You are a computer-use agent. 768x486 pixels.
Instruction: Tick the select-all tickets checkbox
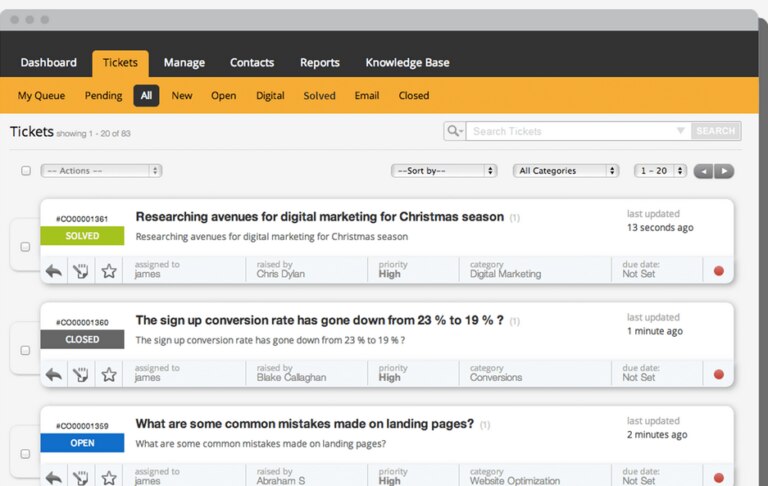tap(26, 170)
